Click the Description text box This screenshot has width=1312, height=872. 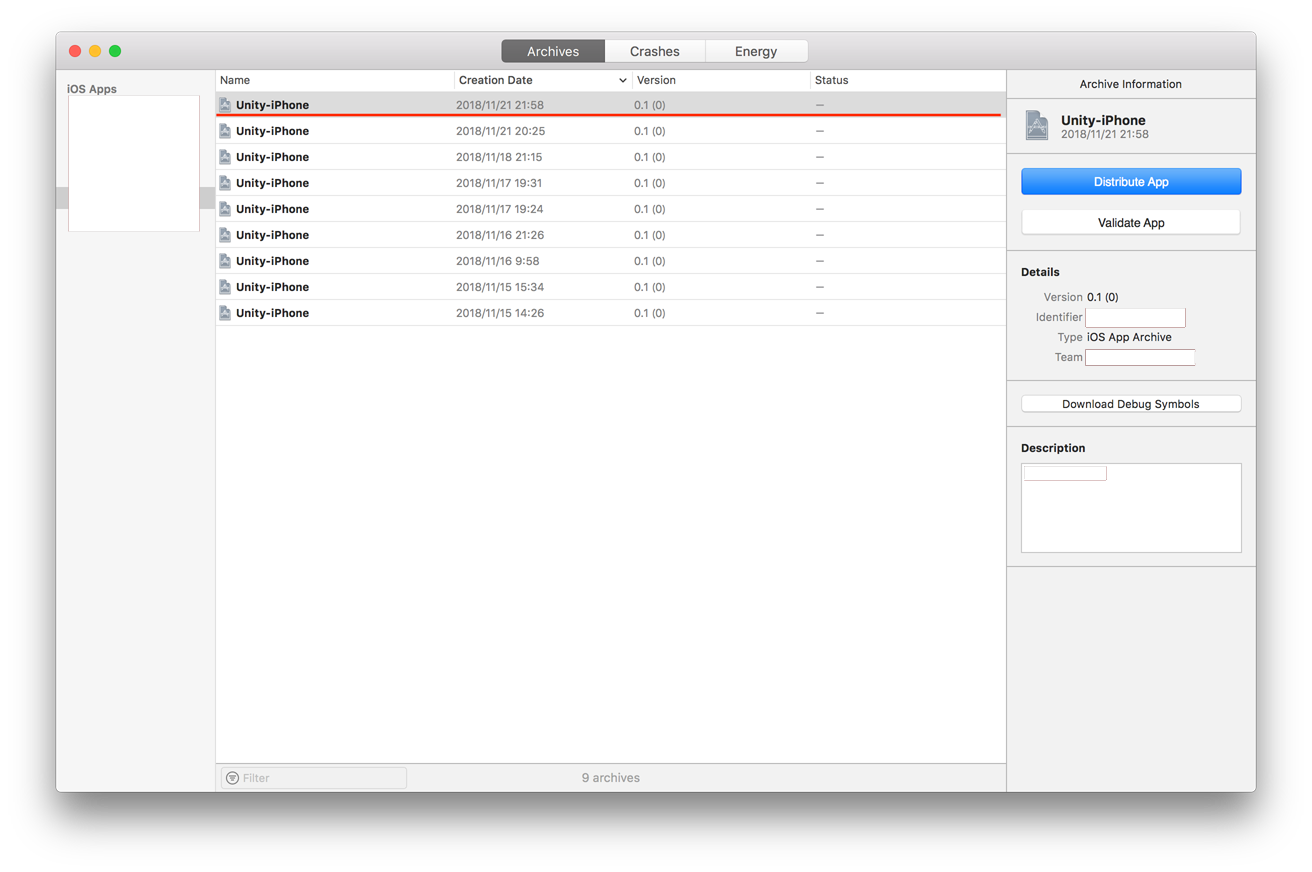pyautogui.click(x=1130, y=507)
